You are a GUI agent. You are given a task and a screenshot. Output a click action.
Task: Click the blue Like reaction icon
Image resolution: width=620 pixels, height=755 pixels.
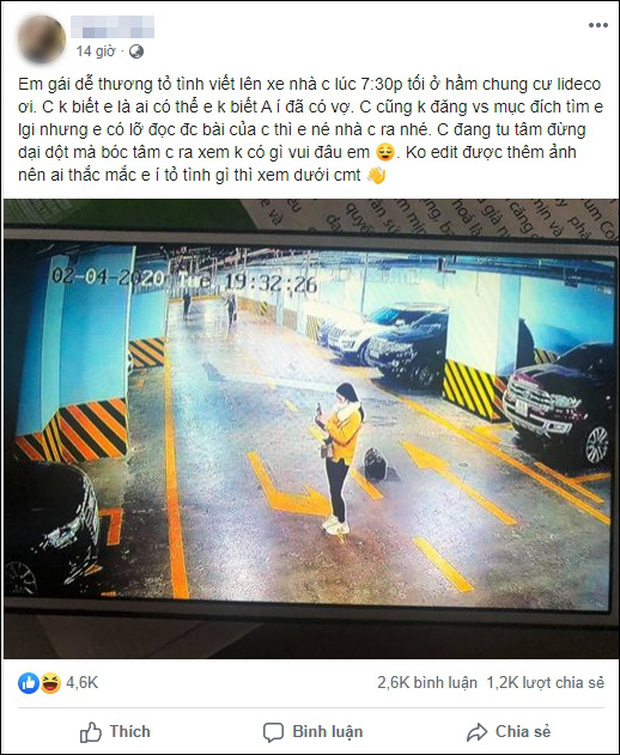point(28,683)
